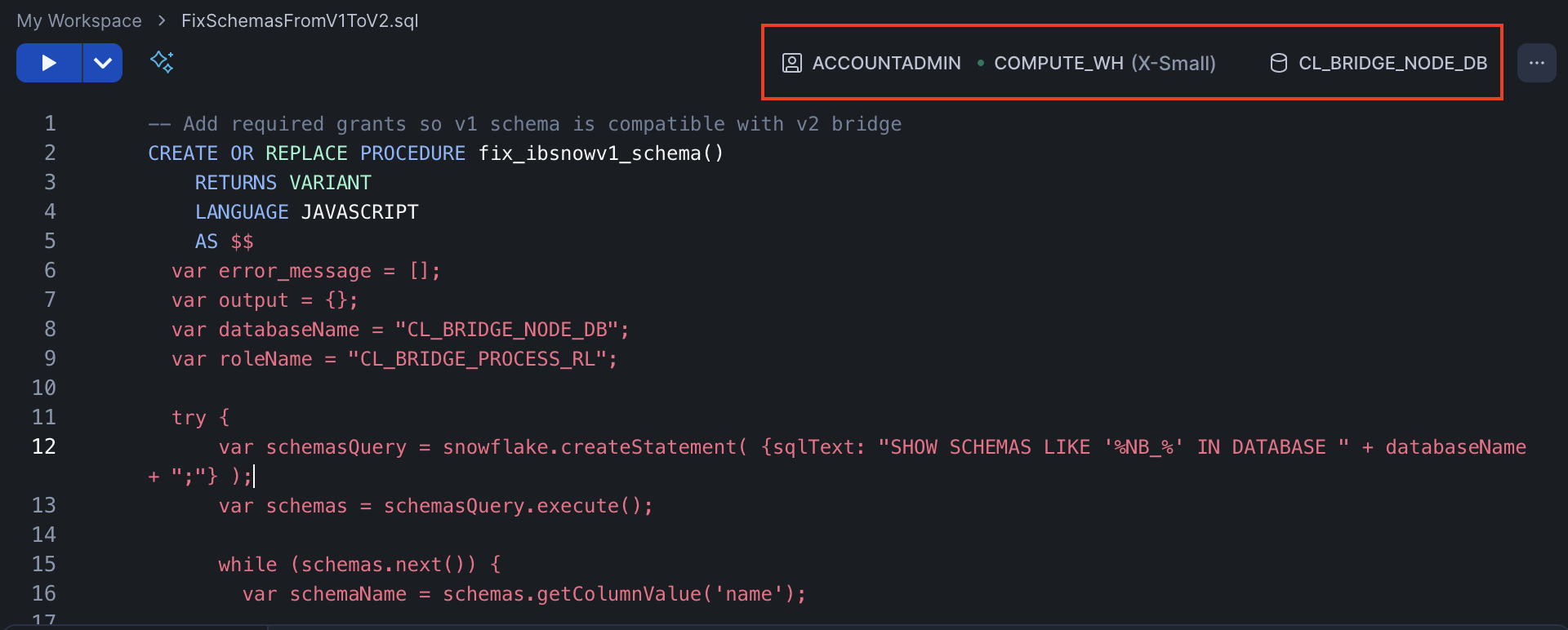1568x630 pixels.
Task: Click the while (schemas.next()) line
Action: pyautogui.click(x=359, y=565)
